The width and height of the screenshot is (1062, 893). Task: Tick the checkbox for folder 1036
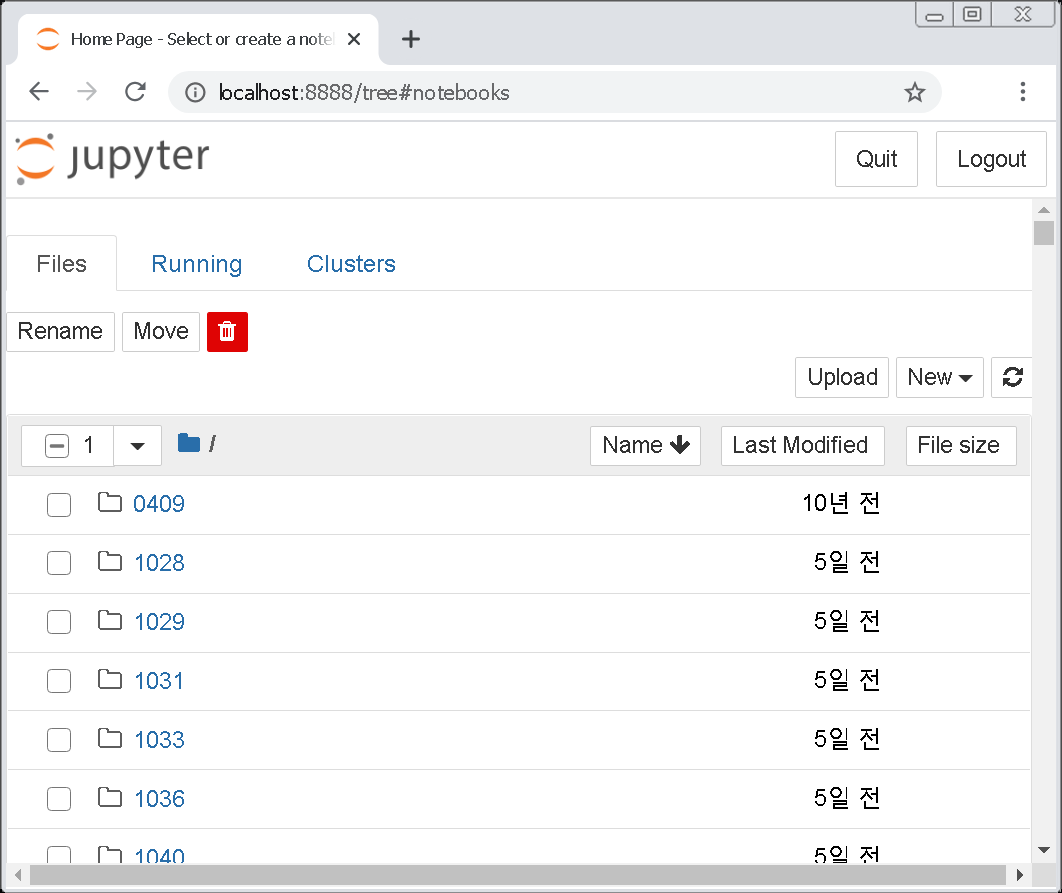click(59, 799)
